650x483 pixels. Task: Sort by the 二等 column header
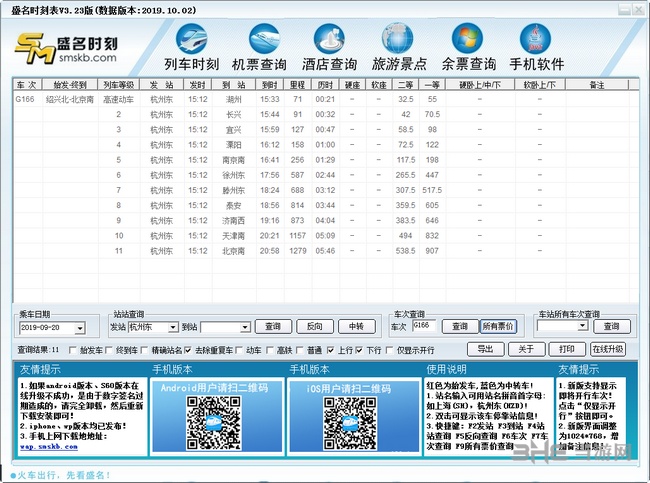pyautogui.click(x=405, y=85)
